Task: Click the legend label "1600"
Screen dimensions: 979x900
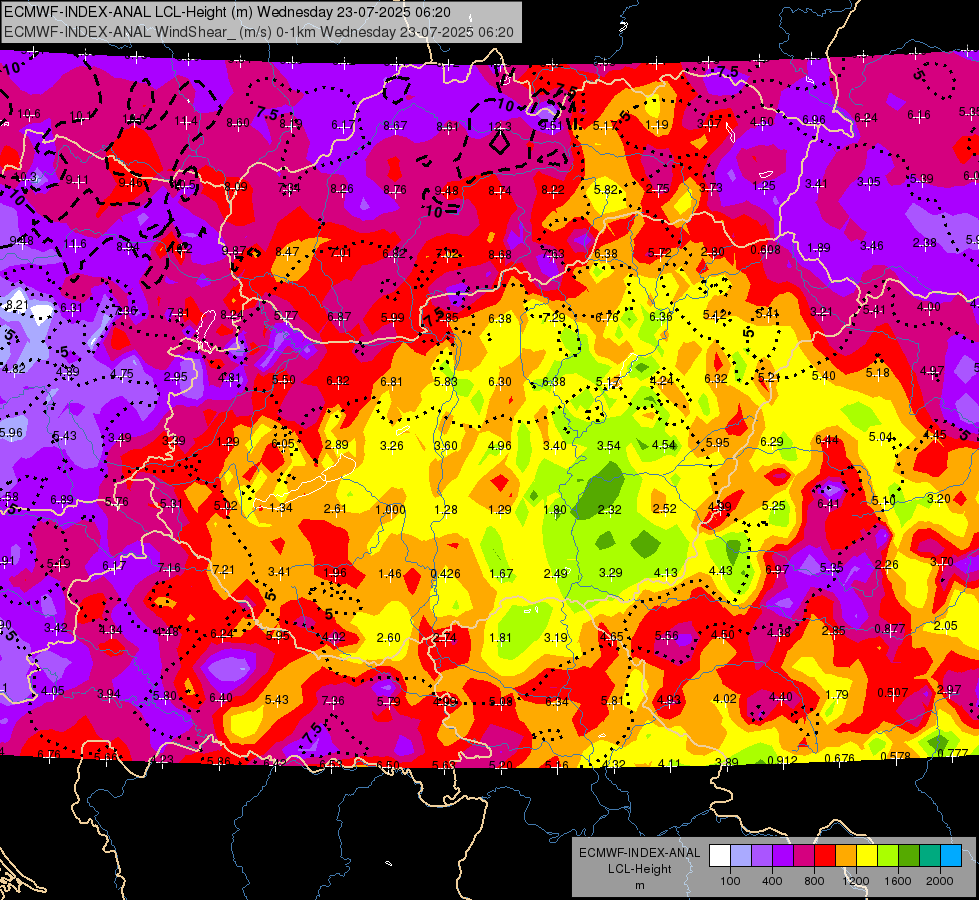Action: [x=898, y=881]
